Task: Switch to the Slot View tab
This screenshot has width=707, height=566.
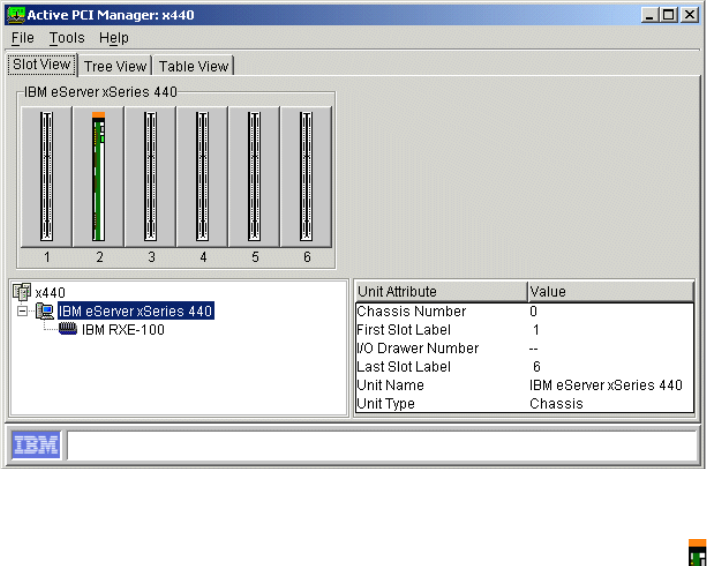Action: point(42,64)
